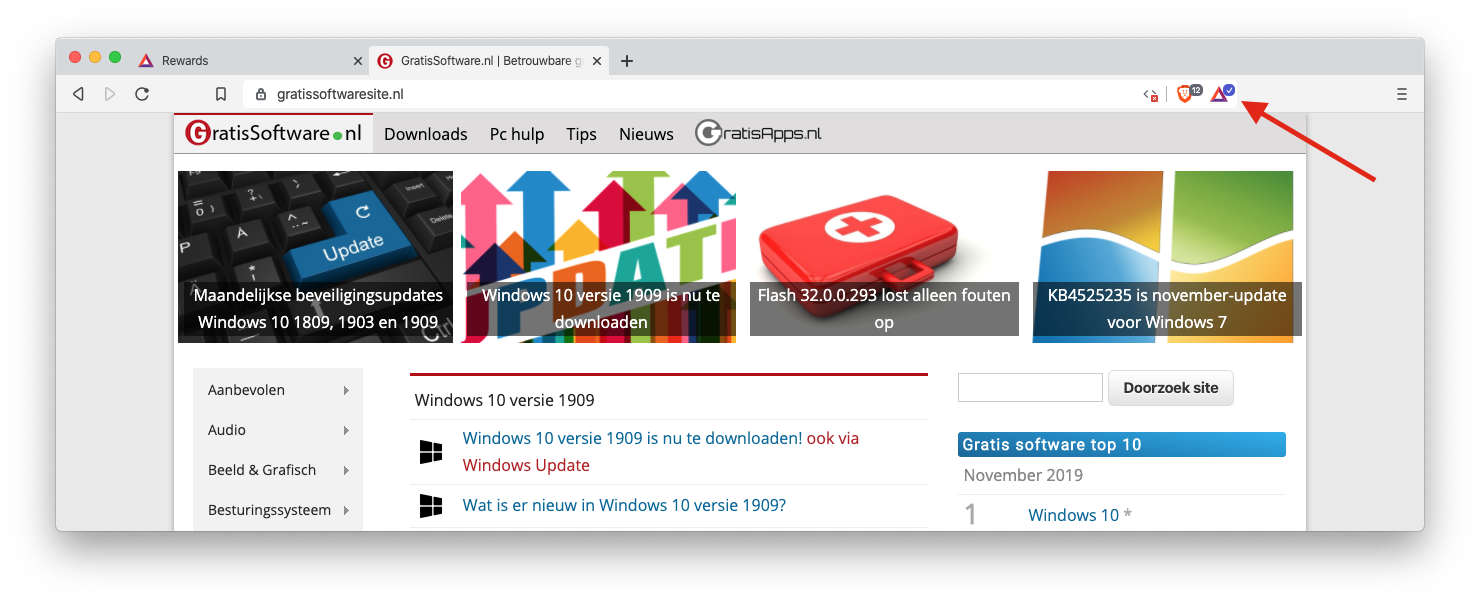Click the bookmark icon beside address bar
Image resolution: width=1480 pixels, height=605 pixels.
pyautogui.click(x=221, y=94)
